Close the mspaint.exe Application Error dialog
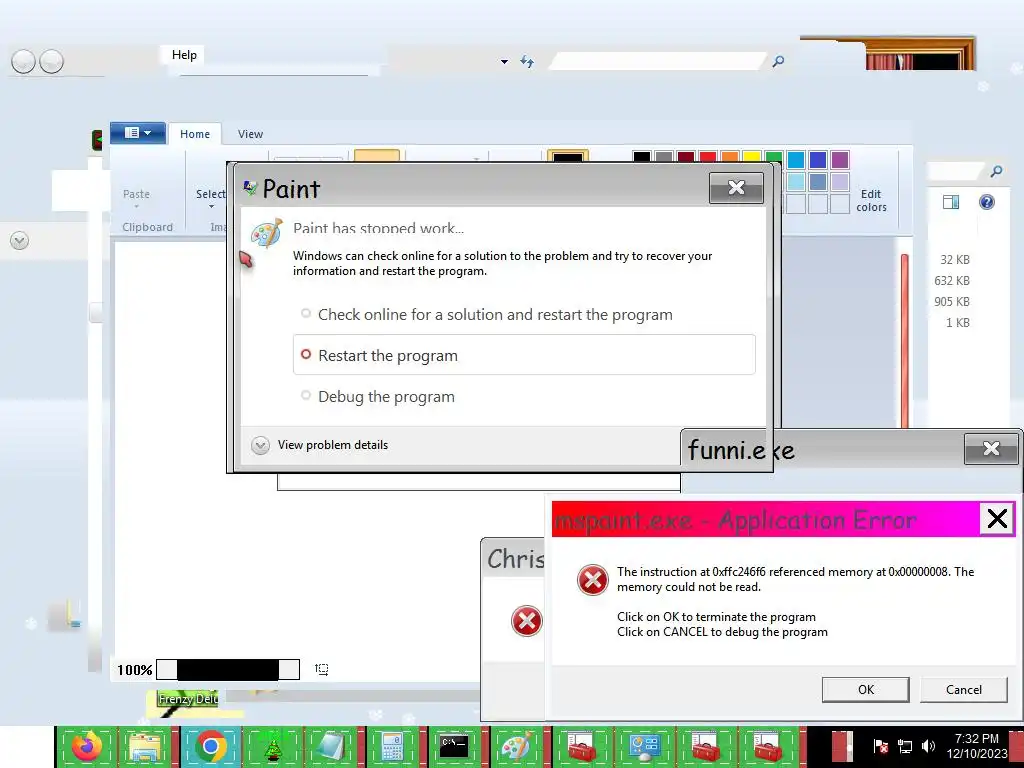Viewport: 1024px width, 768px height. (997, 519)
